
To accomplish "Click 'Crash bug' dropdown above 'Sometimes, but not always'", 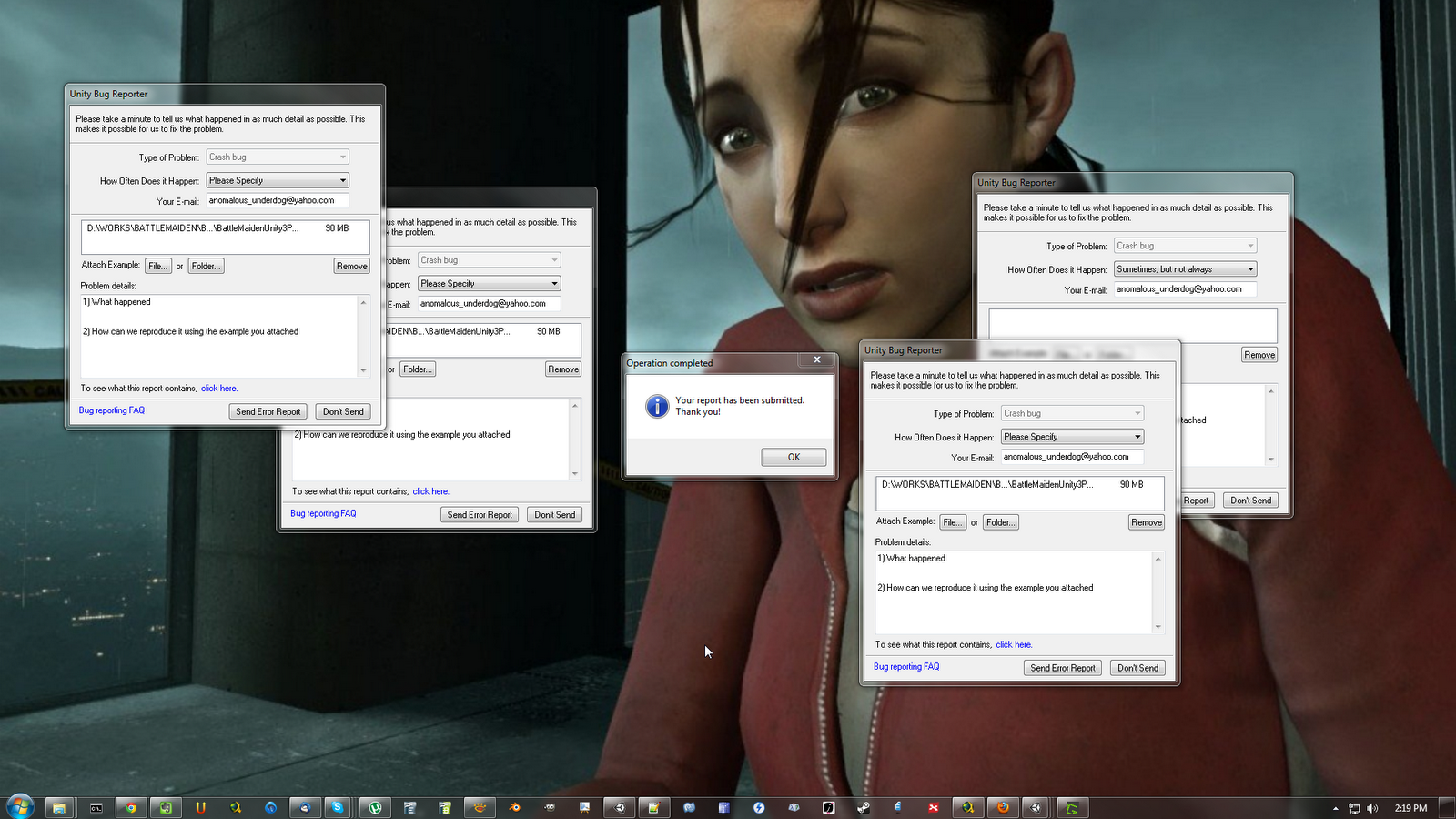I will click(1186, 246).
